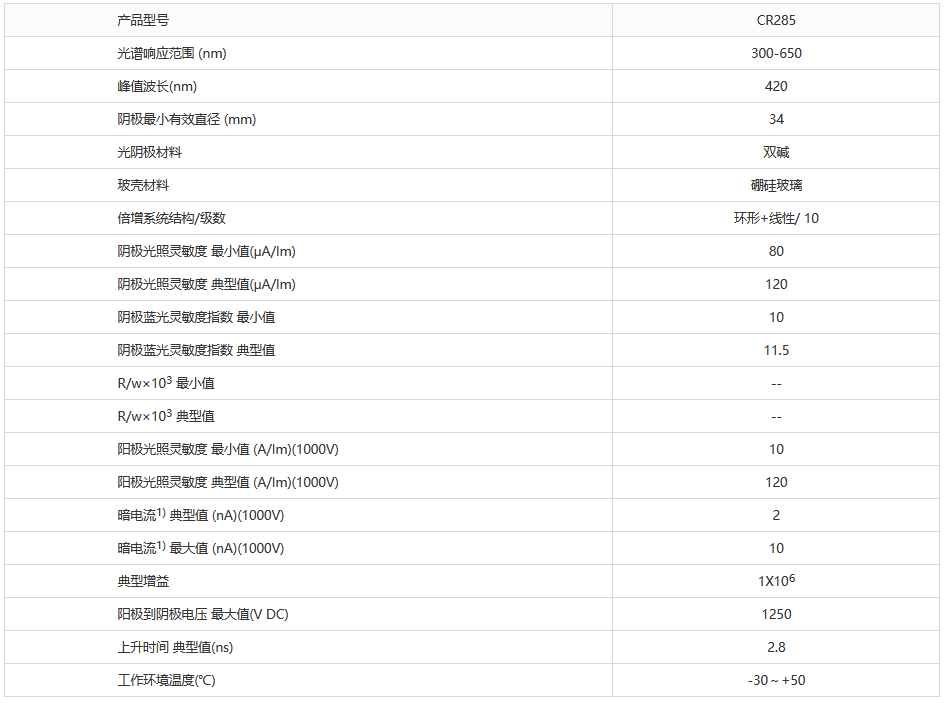
Task: Select the value '300-650'
Action: [x=776, y=53]
